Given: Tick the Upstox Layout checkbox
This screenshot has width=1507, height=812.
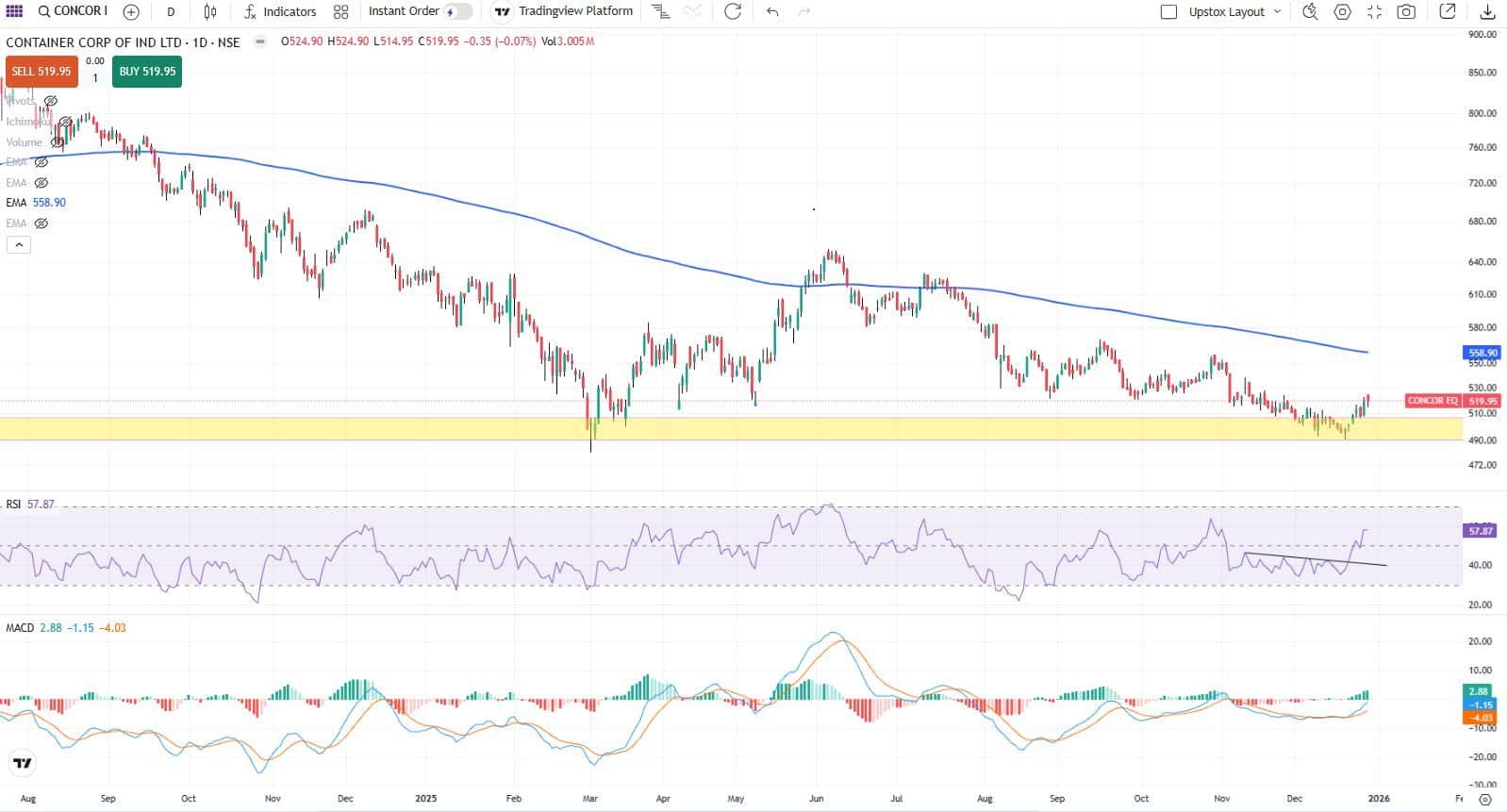Looking at the screenshot, I should click(x=1168, y=12).
